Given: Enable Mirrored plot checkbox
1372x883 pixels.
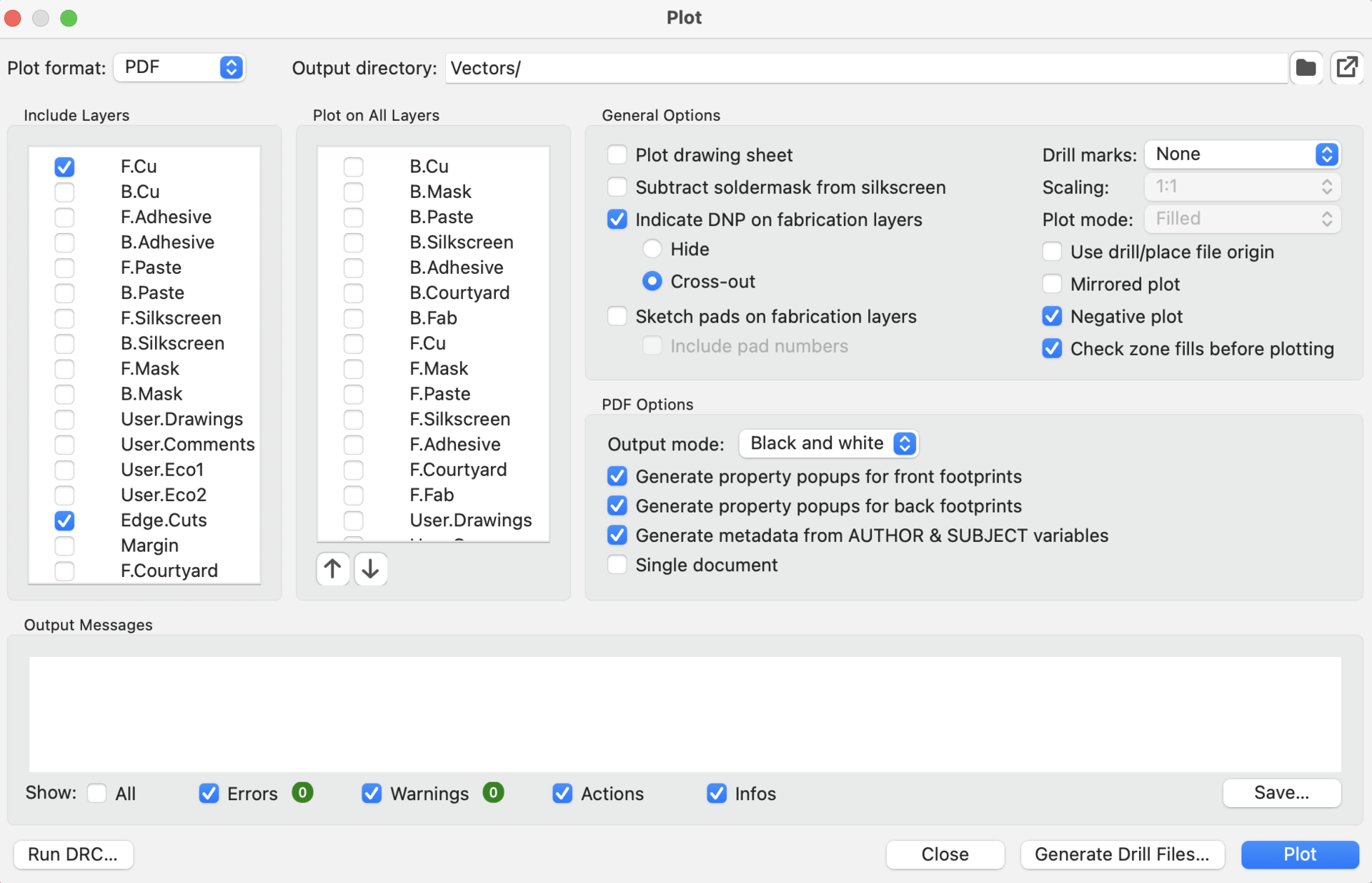Looking at the screenshot, I should [1052, 284].
